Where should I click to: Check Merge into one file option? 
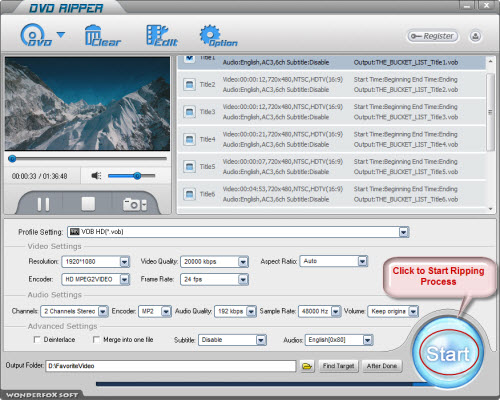click(96, 340)
